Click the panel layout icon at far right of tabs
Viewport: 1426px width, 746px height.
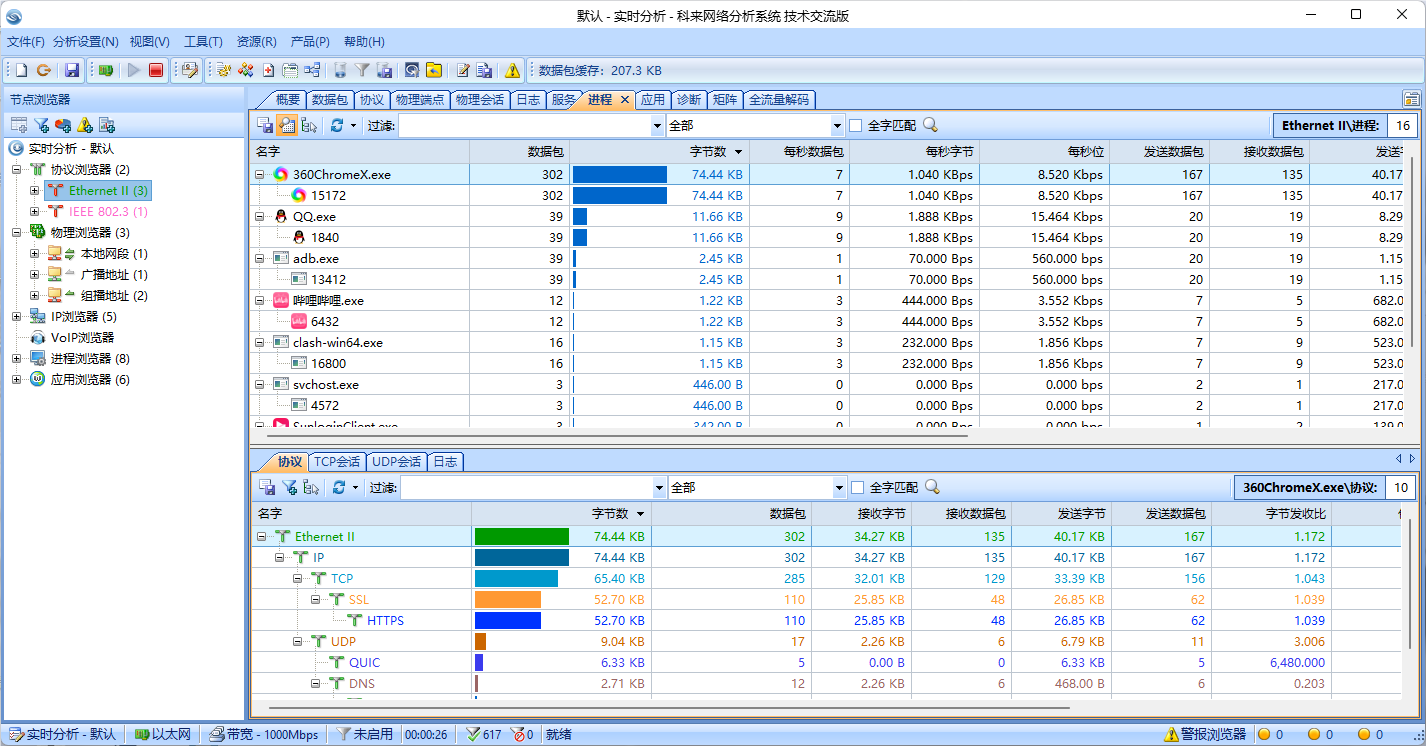click(x=1411, y=99)
